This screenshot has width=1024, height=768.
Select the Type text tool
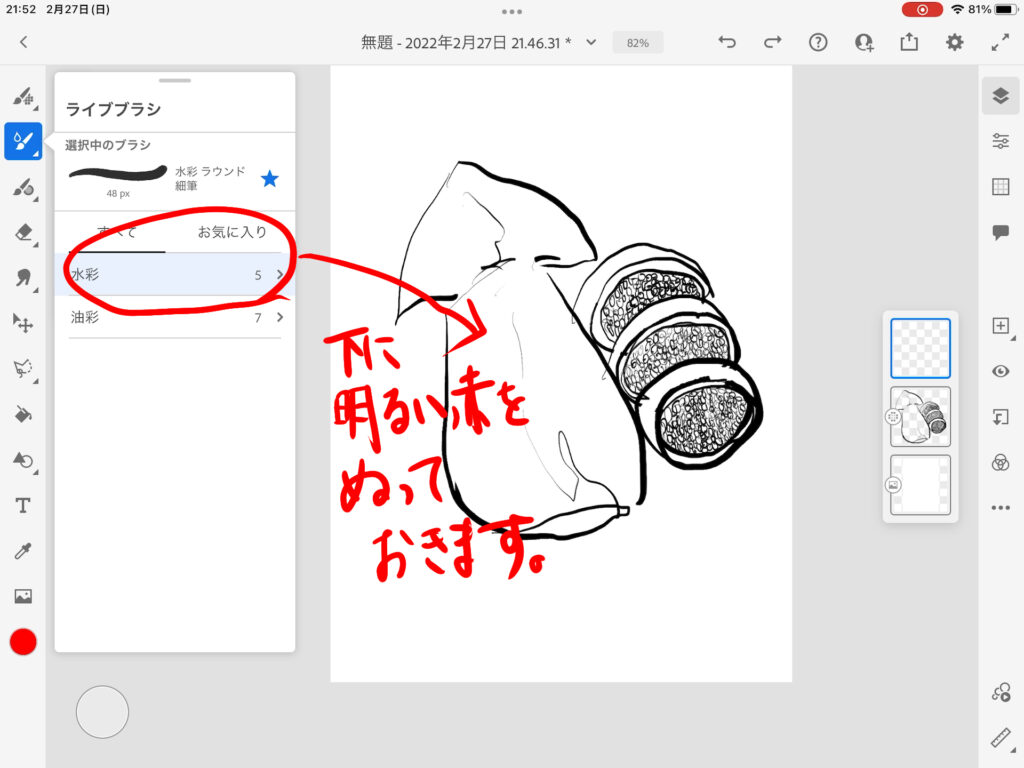22,505
